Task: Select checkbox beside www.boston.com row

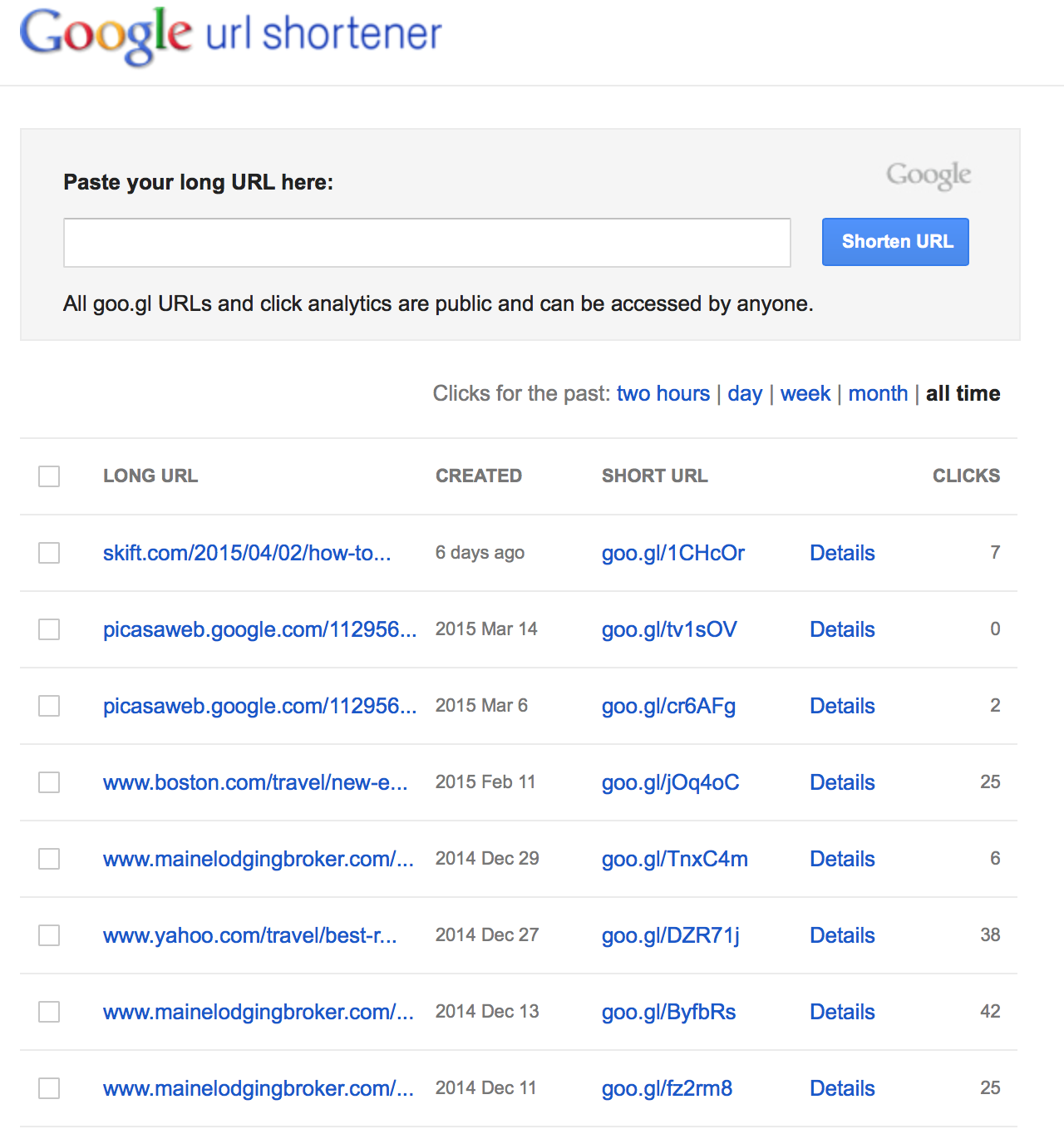Action: pos(49,782)
